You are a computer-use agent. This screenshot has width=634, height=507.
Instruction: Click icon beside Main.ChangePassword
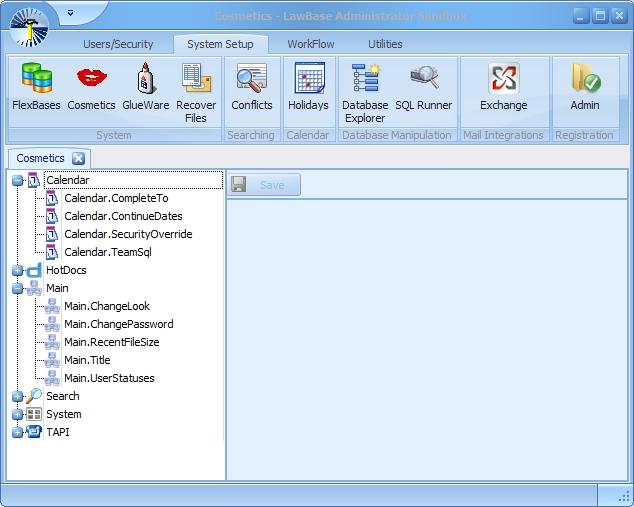52,324
